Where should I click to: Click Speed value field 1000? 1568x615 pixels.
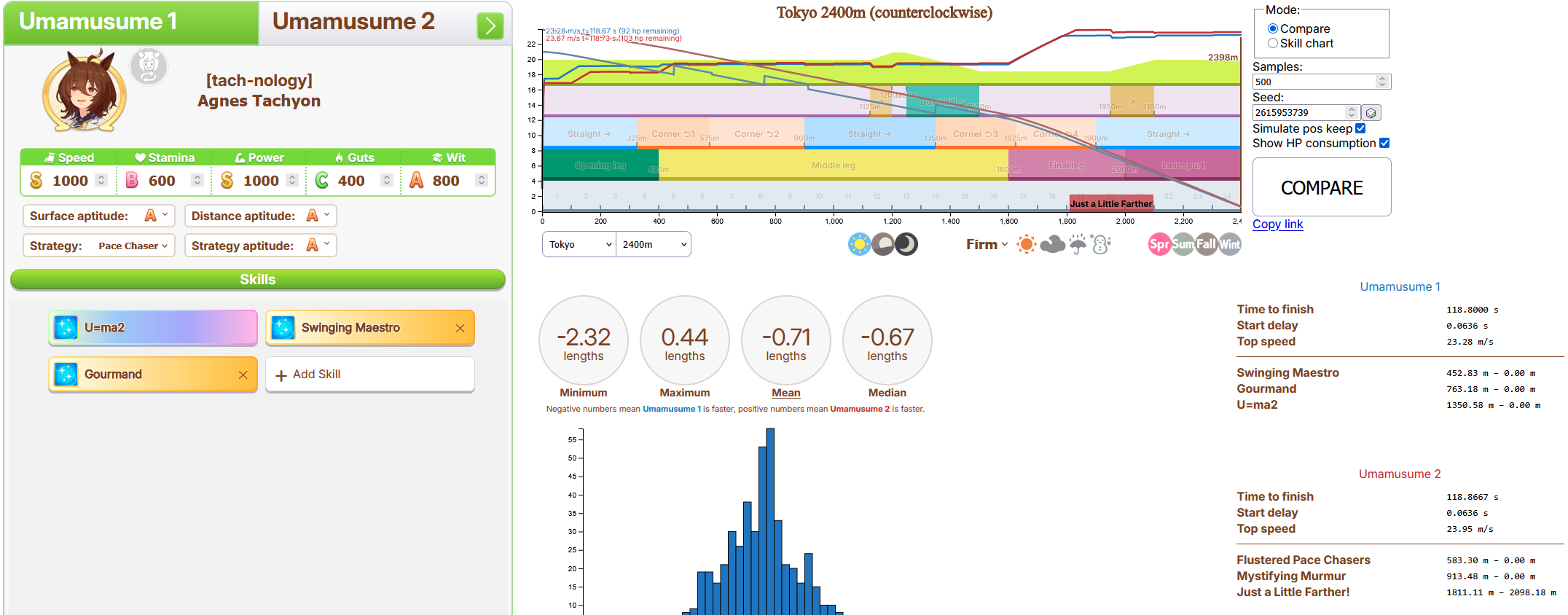71,181
